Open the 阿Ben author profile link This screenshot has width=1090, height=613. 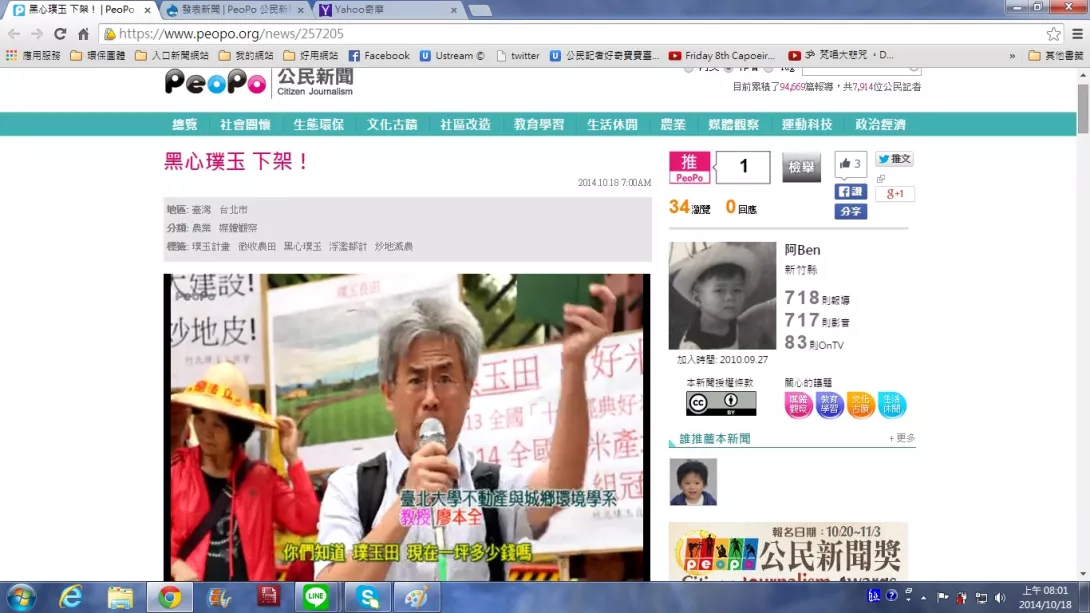pos(802,250)
